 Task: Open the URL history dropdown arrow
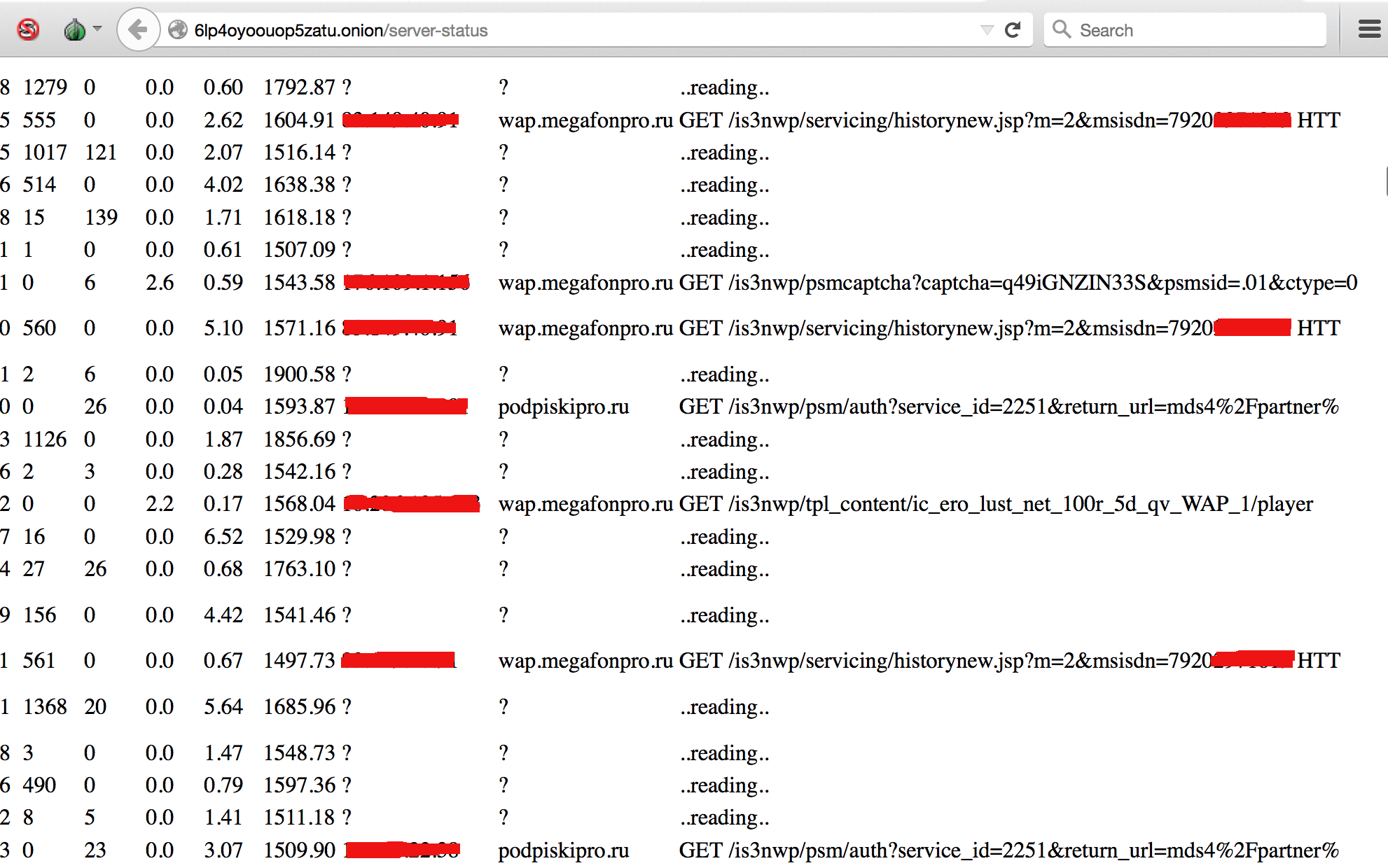(987, 30)
